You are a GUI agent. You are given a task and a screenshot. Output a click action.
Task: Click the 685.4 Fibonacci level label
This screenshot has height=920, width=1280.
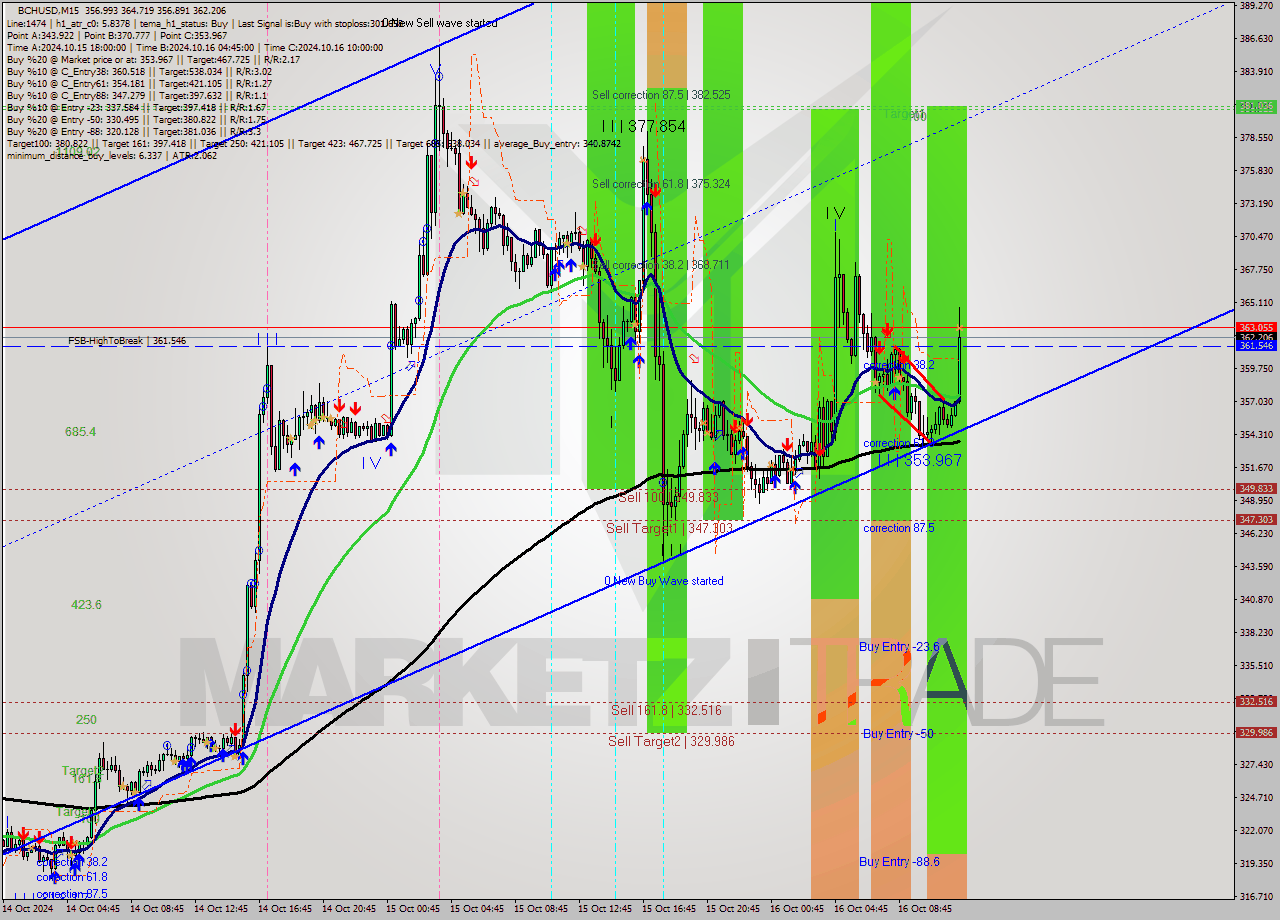[80, 432]
